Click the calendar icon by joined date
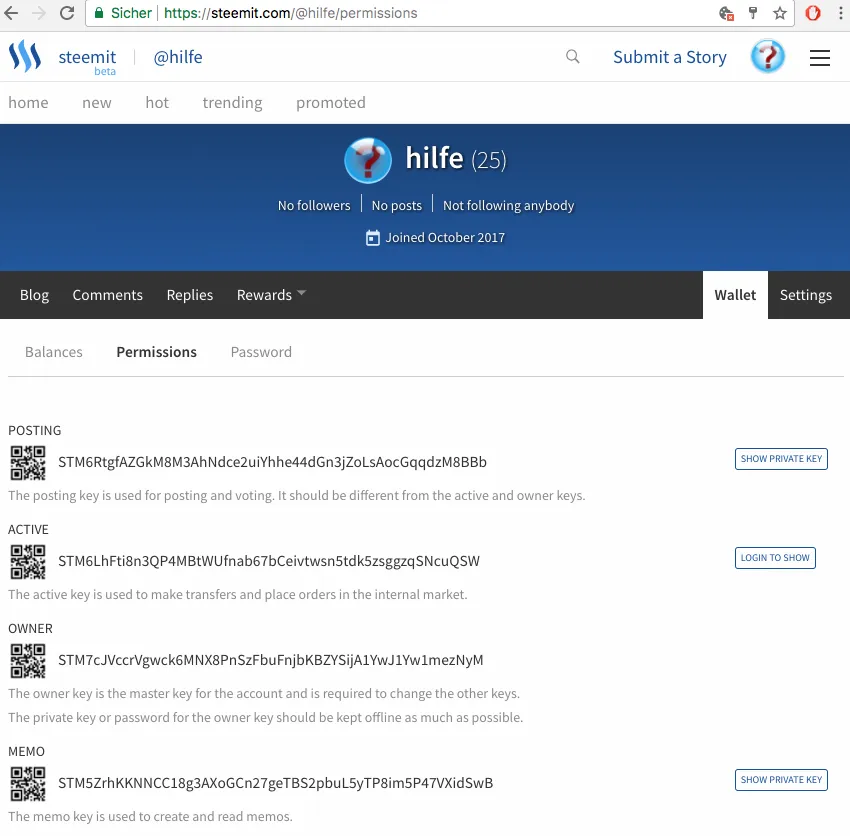 click(372, 237)
